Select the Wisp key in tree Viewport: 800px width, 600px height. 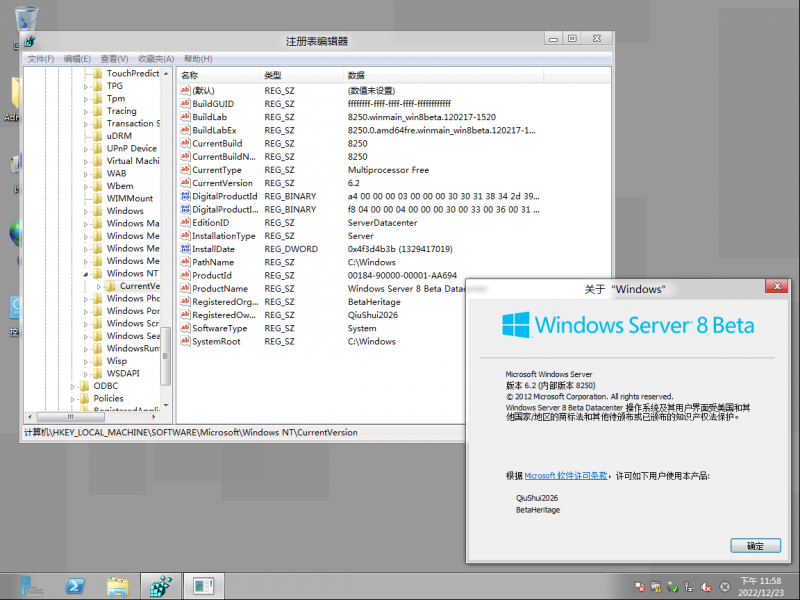pos(116,361)
